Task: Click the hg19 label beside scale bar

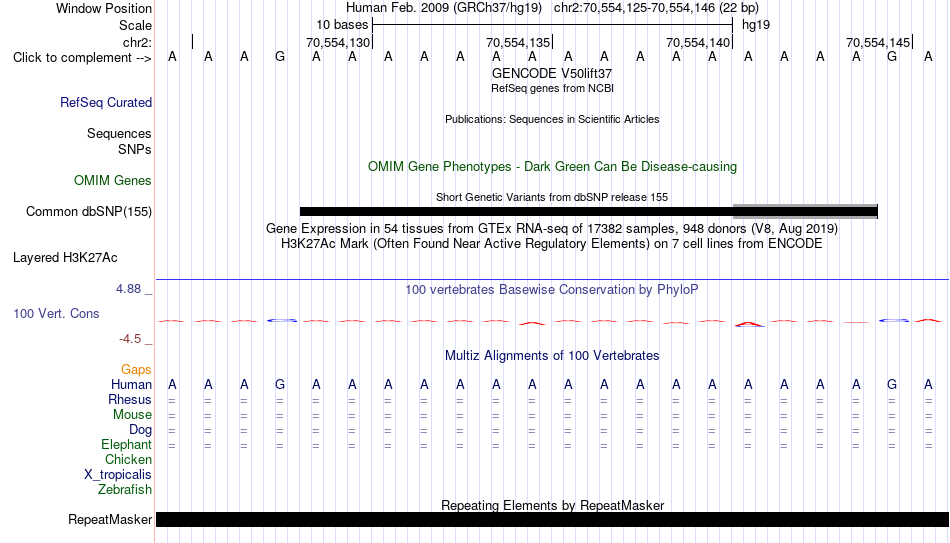Action: [756, 25]
